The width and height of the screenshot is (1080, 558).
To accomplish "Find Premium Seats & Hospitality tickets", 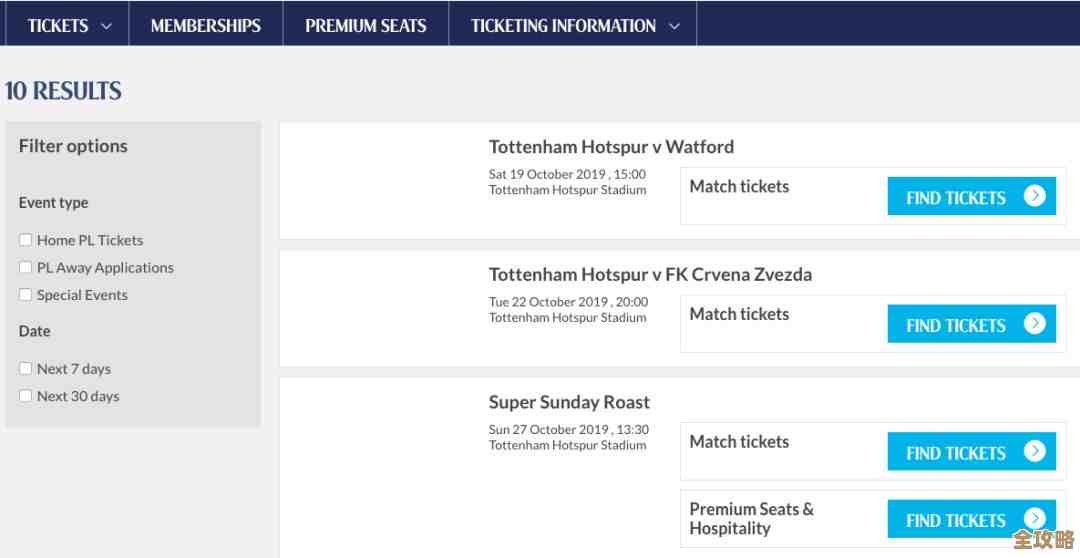I will point(956,520).
